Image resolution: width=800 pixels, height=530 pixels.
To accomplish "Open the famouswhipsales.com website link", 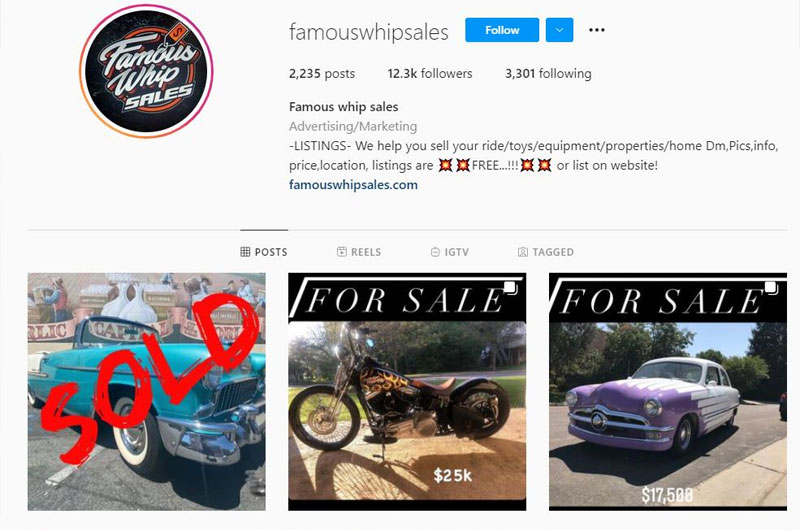I will pyautogui.click(x=353, y=185).
